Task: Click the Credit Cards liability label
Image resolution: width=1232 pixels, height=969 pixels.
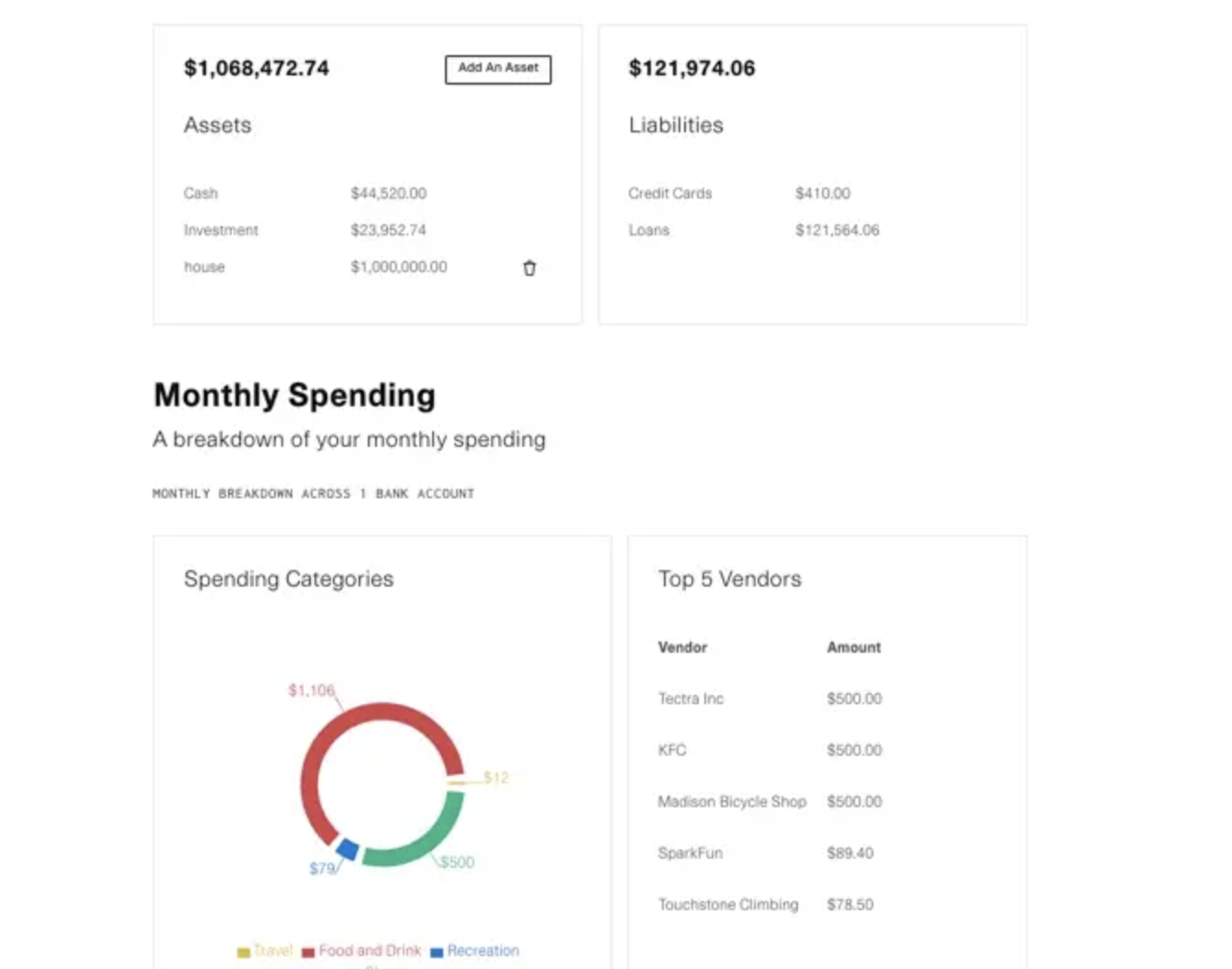Action: click(670, 194)
